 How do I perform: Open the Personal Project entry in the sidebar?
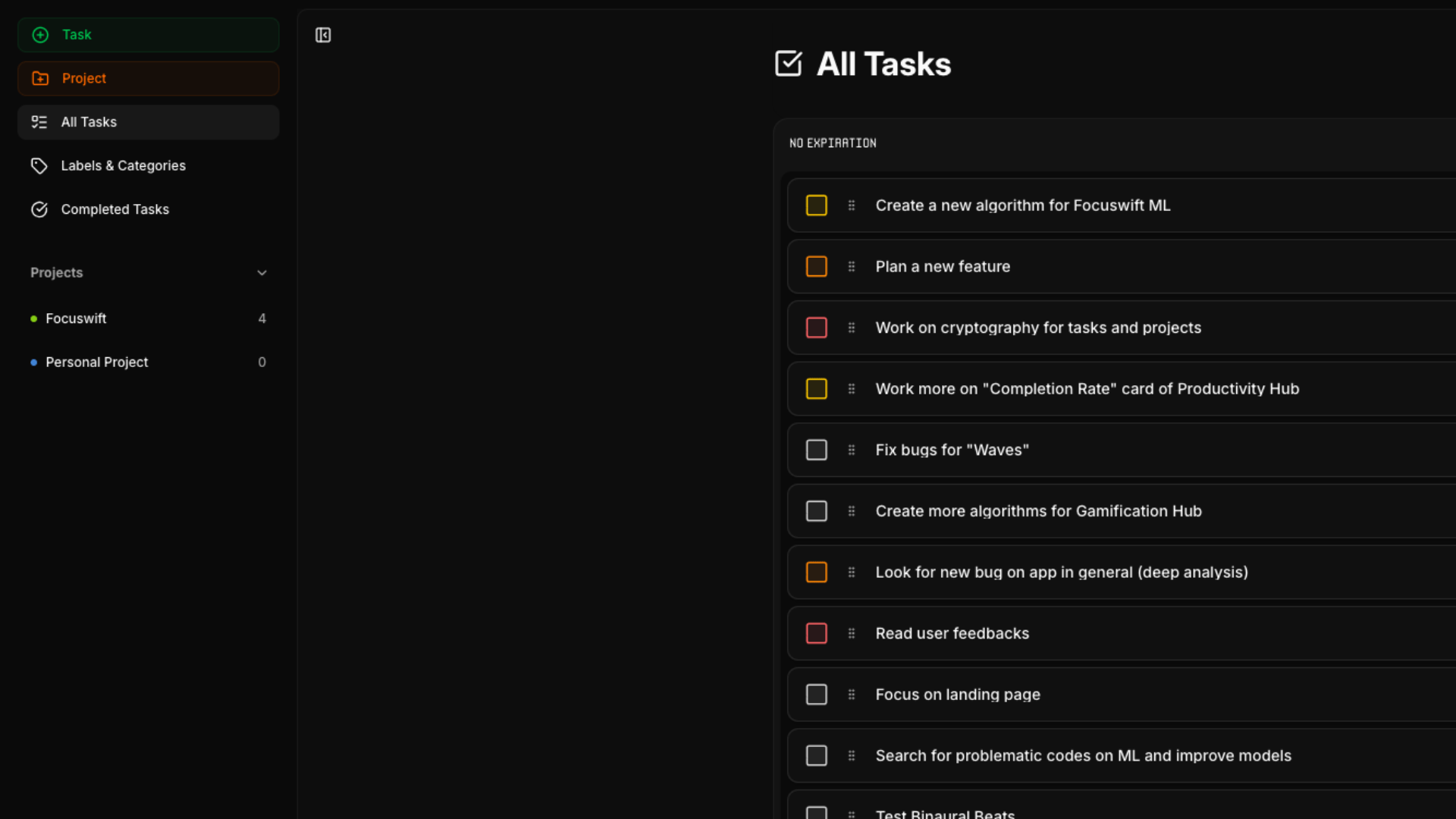pyautogui.click(x=97, y=362)
